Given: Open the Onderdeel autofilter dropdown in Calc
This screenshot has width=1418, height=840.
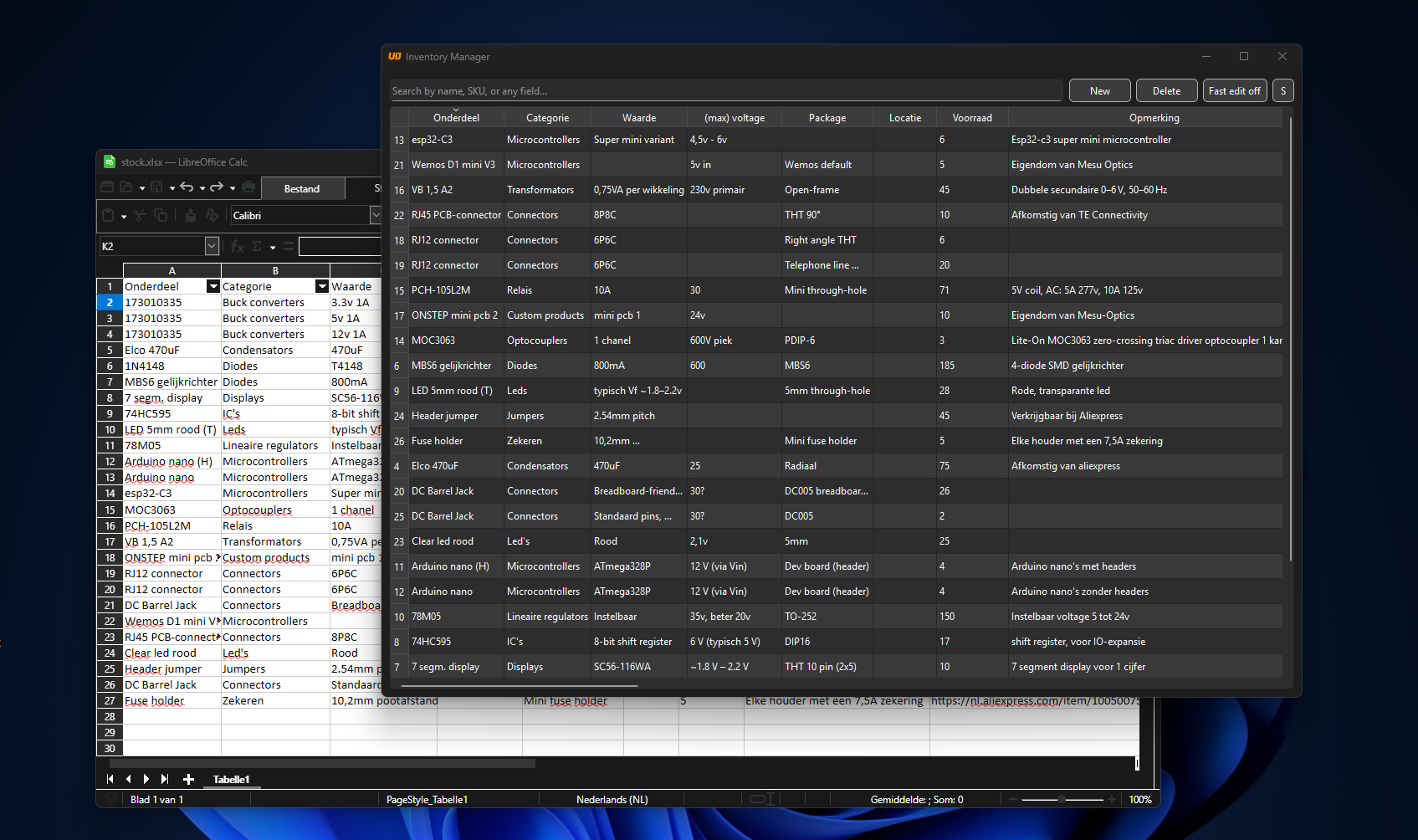Looking at the screenshot, I should pyautogui.click(x=213, y=286).
